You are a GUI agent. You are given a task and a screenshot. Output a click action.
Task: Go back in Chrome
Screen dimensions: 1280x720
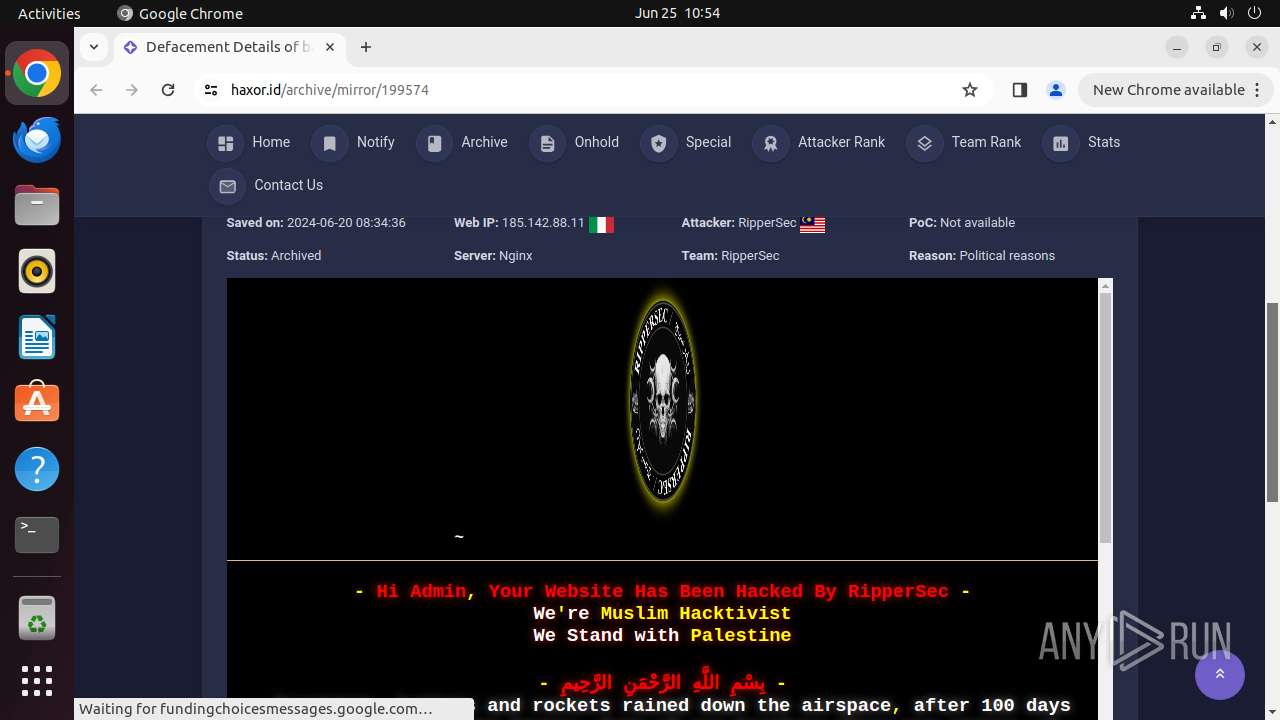pyautogui.click(x=96, y=90)
